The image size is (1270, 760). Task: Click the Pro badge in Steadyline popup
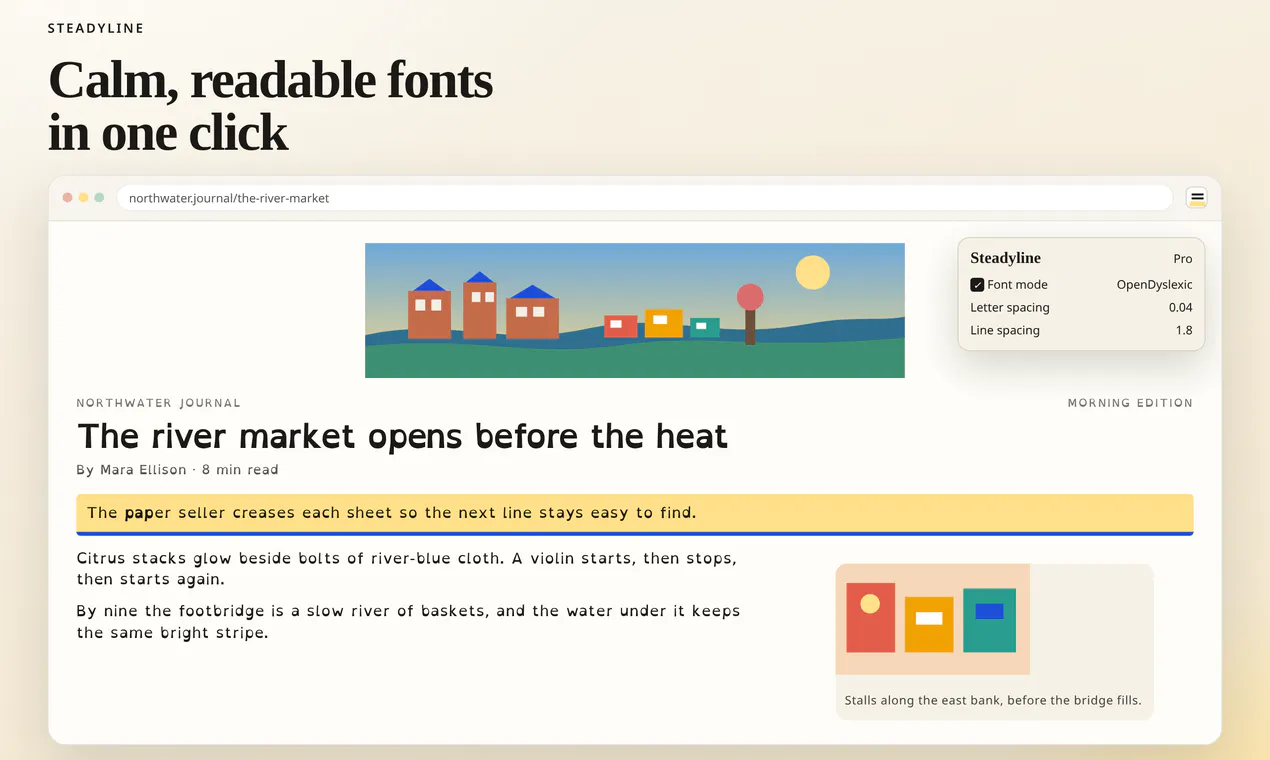coord(1183,259)
